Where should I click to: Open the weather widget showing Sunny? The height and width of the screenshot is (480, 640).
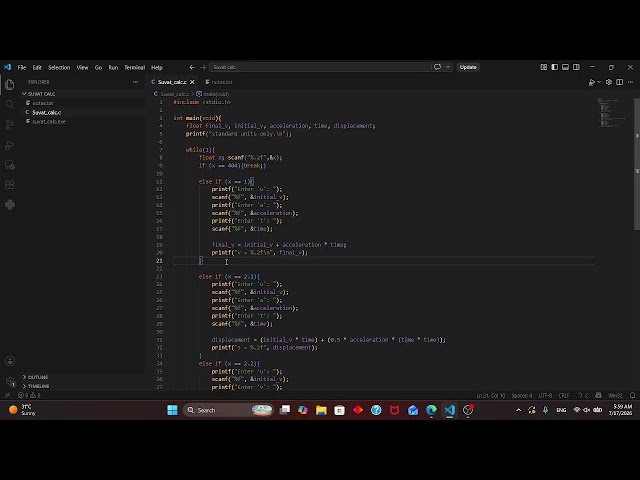point(23,410)
